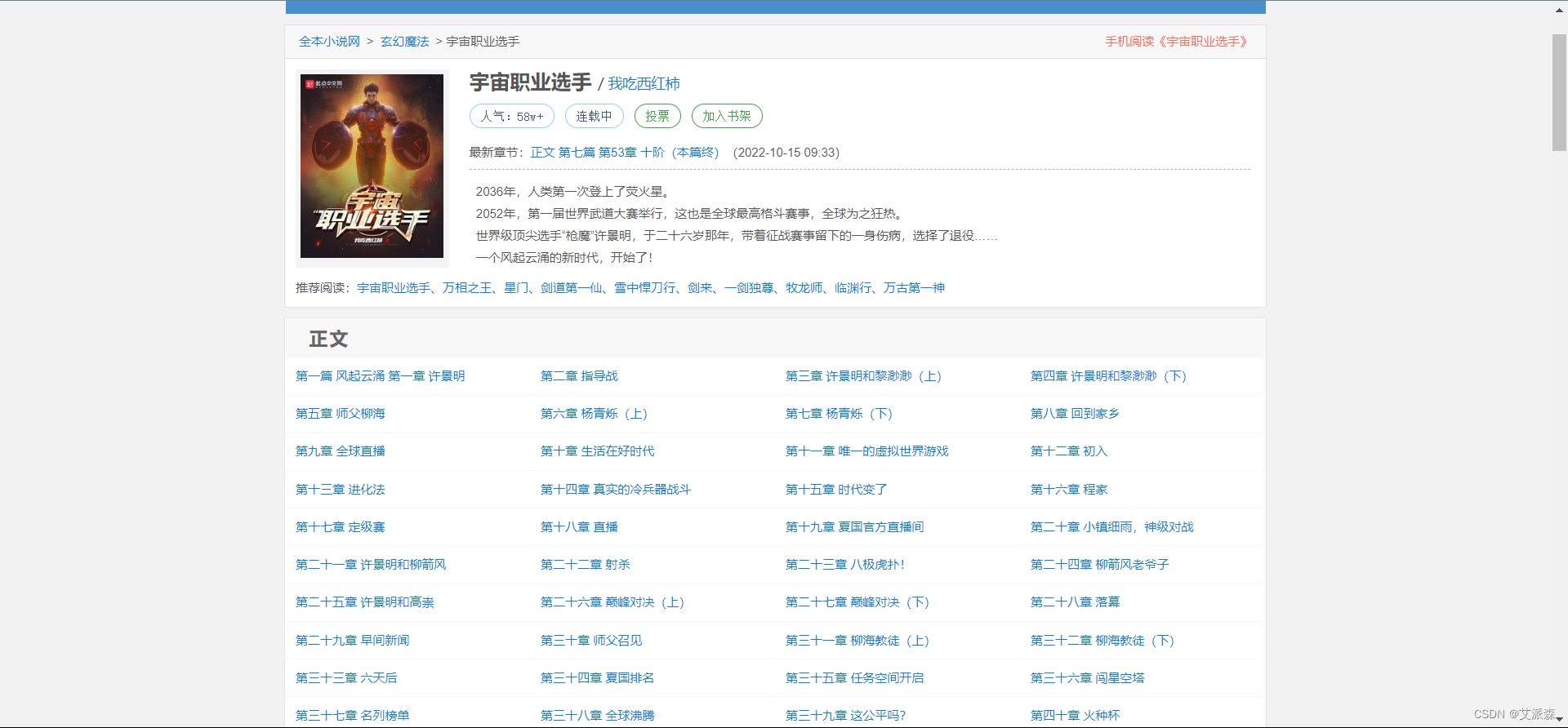Open recommended novel 雪中悍刀行

point(644,288)
